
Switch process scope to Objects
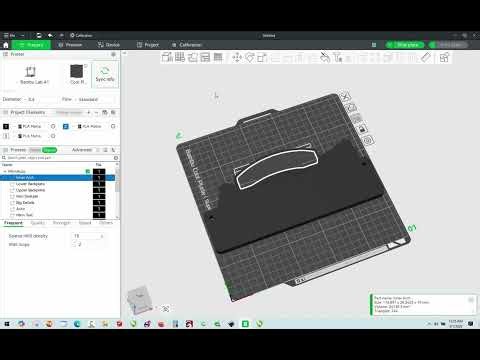click(x=49, y=150)
